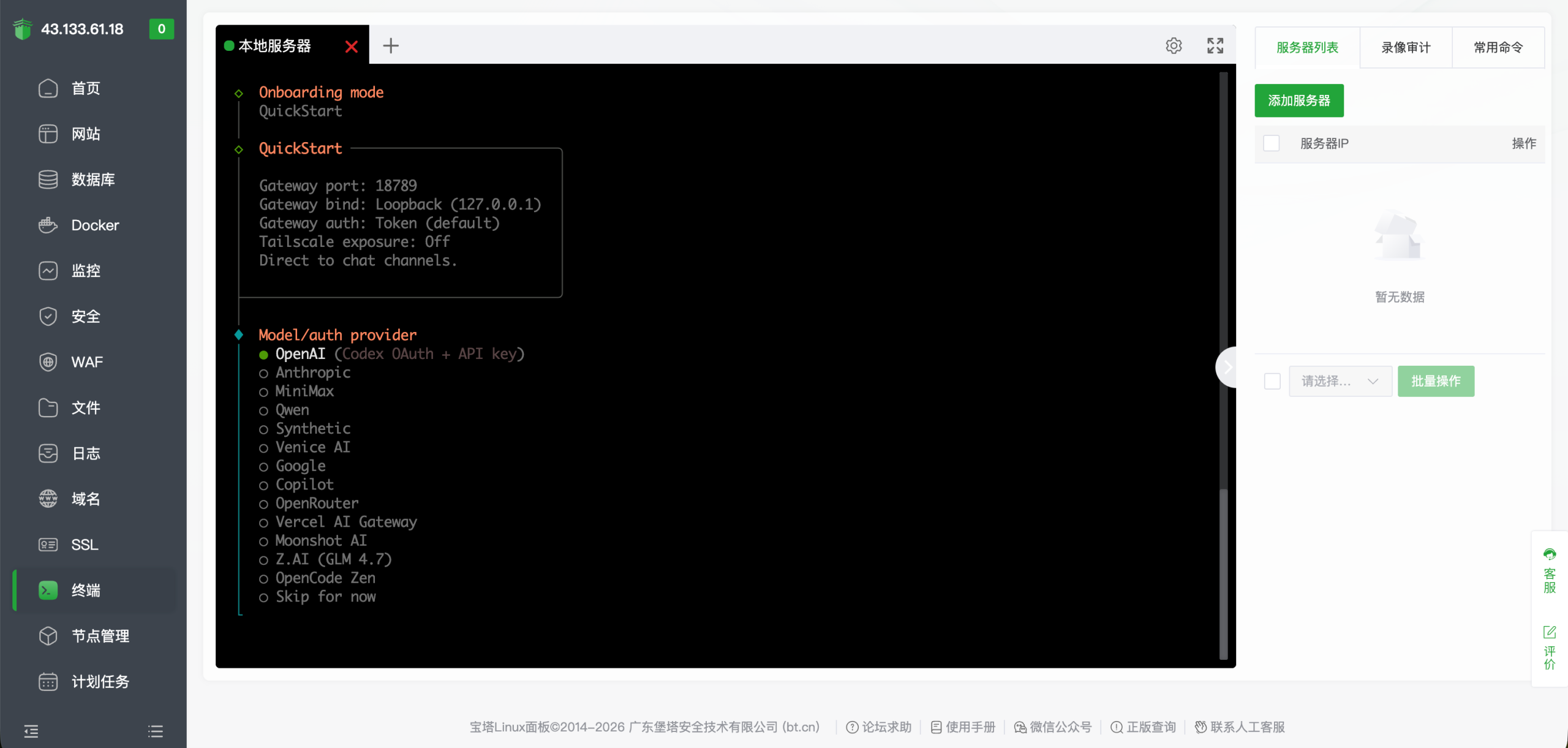The width and height of the screenshot is (1568, 748).
Task: Go to the WAF page
Action: coord(86,362)
